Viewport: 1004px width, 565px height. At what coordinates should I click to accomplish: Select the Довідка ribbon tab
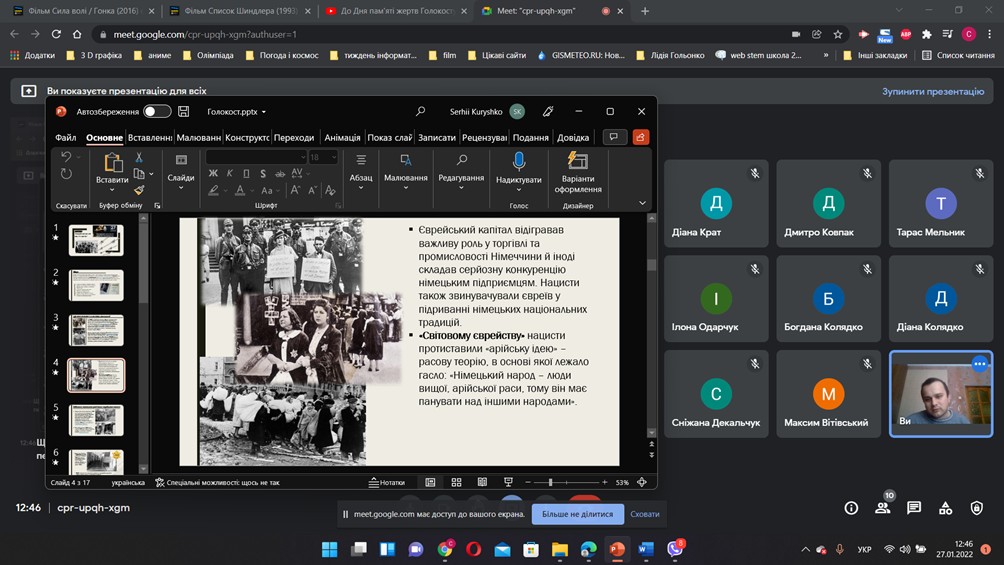pyautogui.click(x=572, y=138)
